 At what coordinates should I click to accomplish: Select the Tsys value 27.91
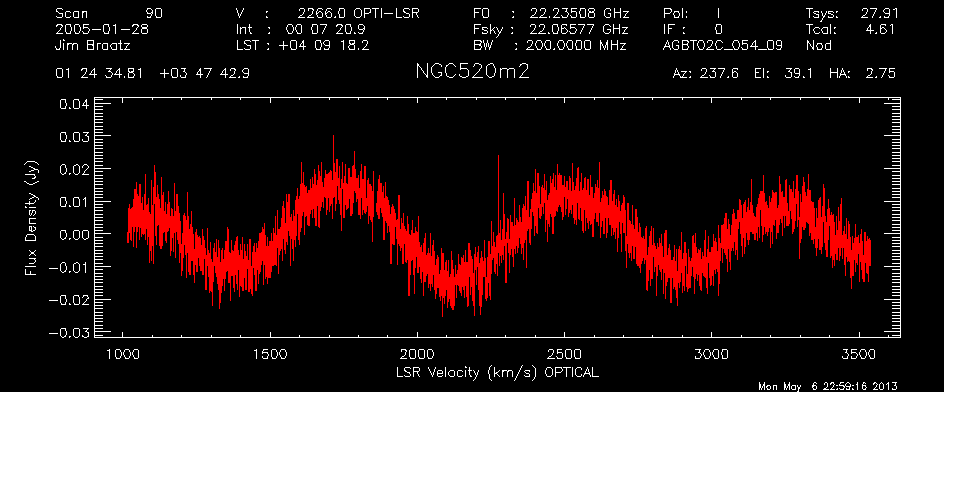(x=879, y=13)
